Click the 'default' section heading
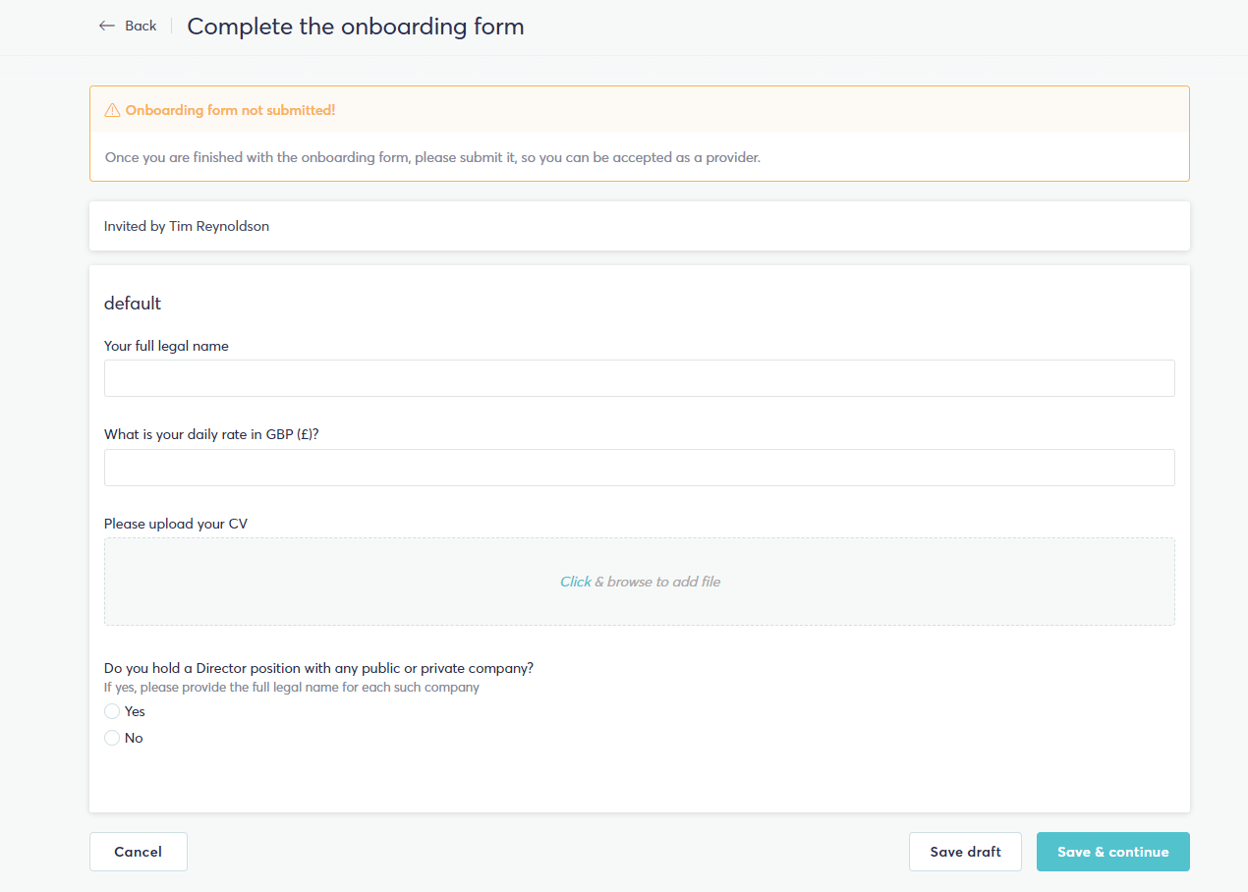 [132, 303]
